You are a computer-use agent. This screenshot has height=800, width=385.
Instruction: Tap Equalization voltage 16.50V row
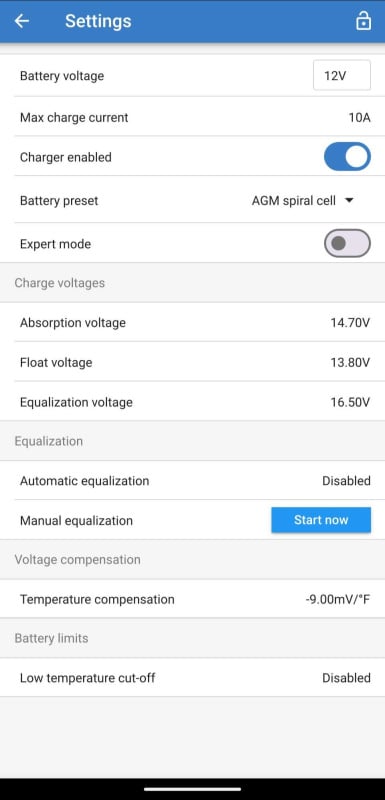[192, 402]
